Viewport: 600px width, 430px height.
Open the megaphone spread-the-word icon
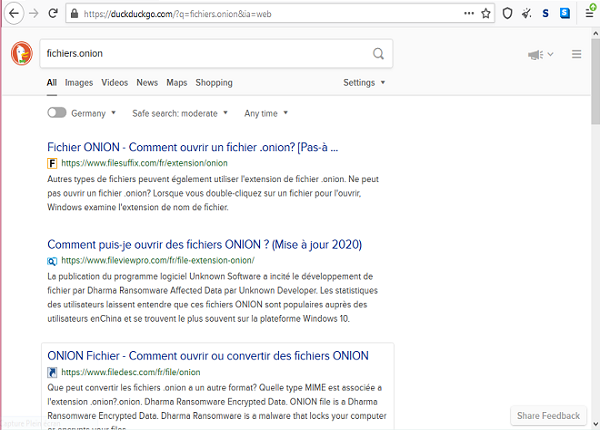pyautogui.click(x=535, y=55)
